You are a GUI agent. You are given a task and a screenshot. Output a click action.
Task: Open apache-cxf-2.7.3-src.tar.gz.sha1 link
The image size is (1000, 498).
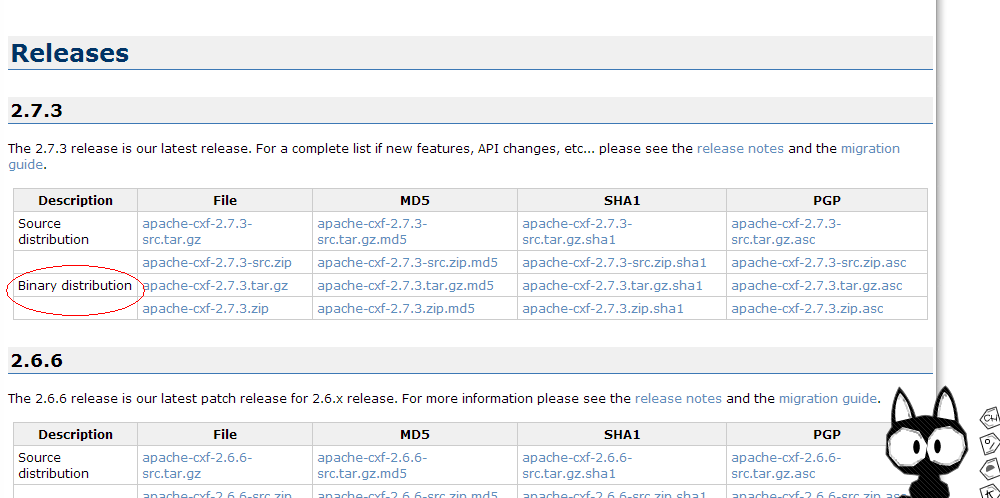tap(577, 231)
